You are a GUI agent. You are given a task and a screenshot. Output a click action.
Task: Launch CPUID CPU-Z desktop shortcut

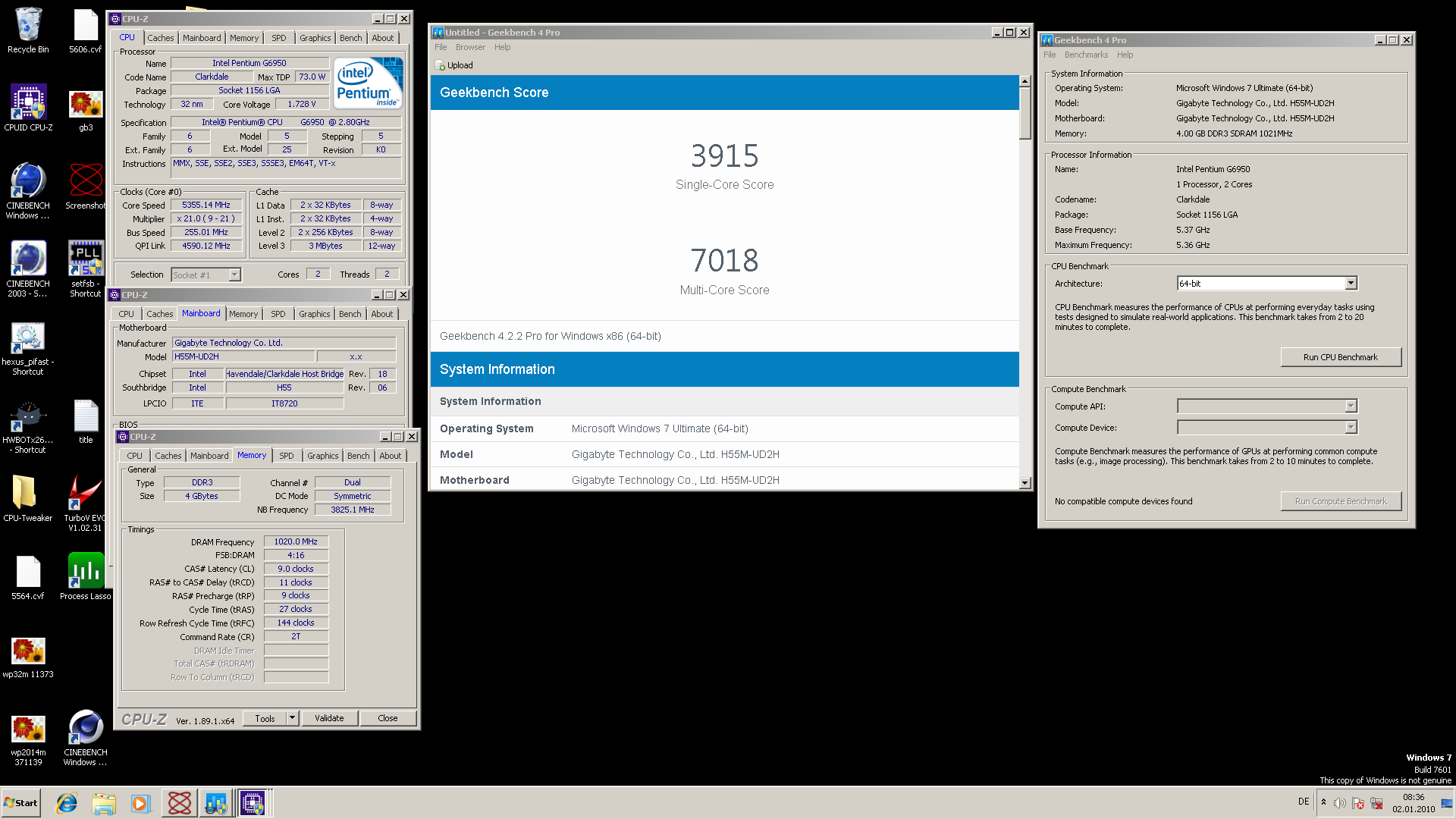pos(28,108)
